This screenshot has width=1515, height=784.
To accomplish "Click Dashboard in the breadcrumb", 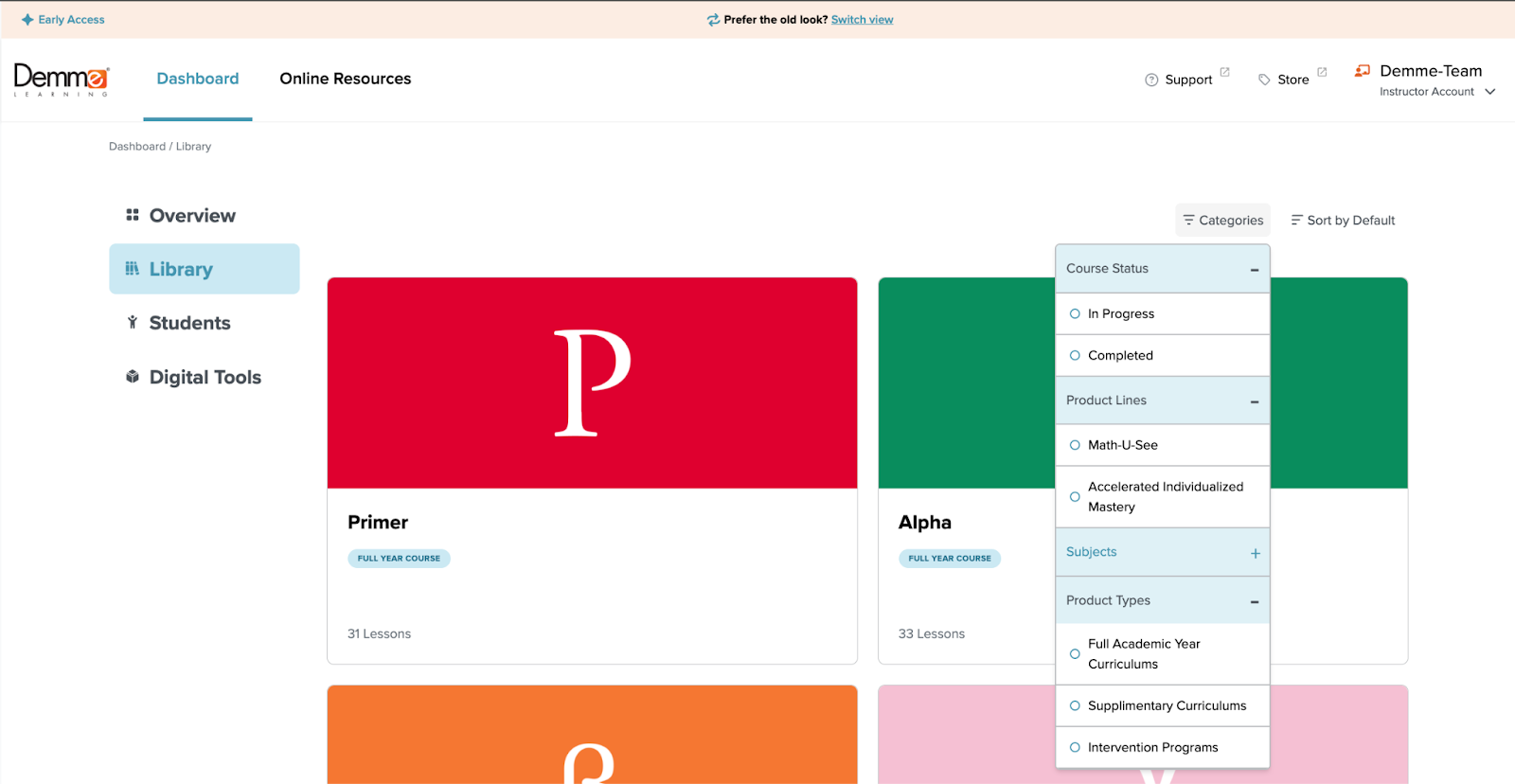I will click(x=137, y=146).
